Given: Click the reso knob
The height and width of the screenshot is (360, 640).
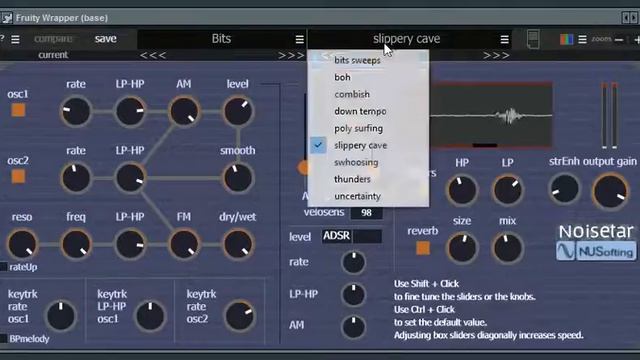Looking at the screenshot, I should [x=22, y=244].
